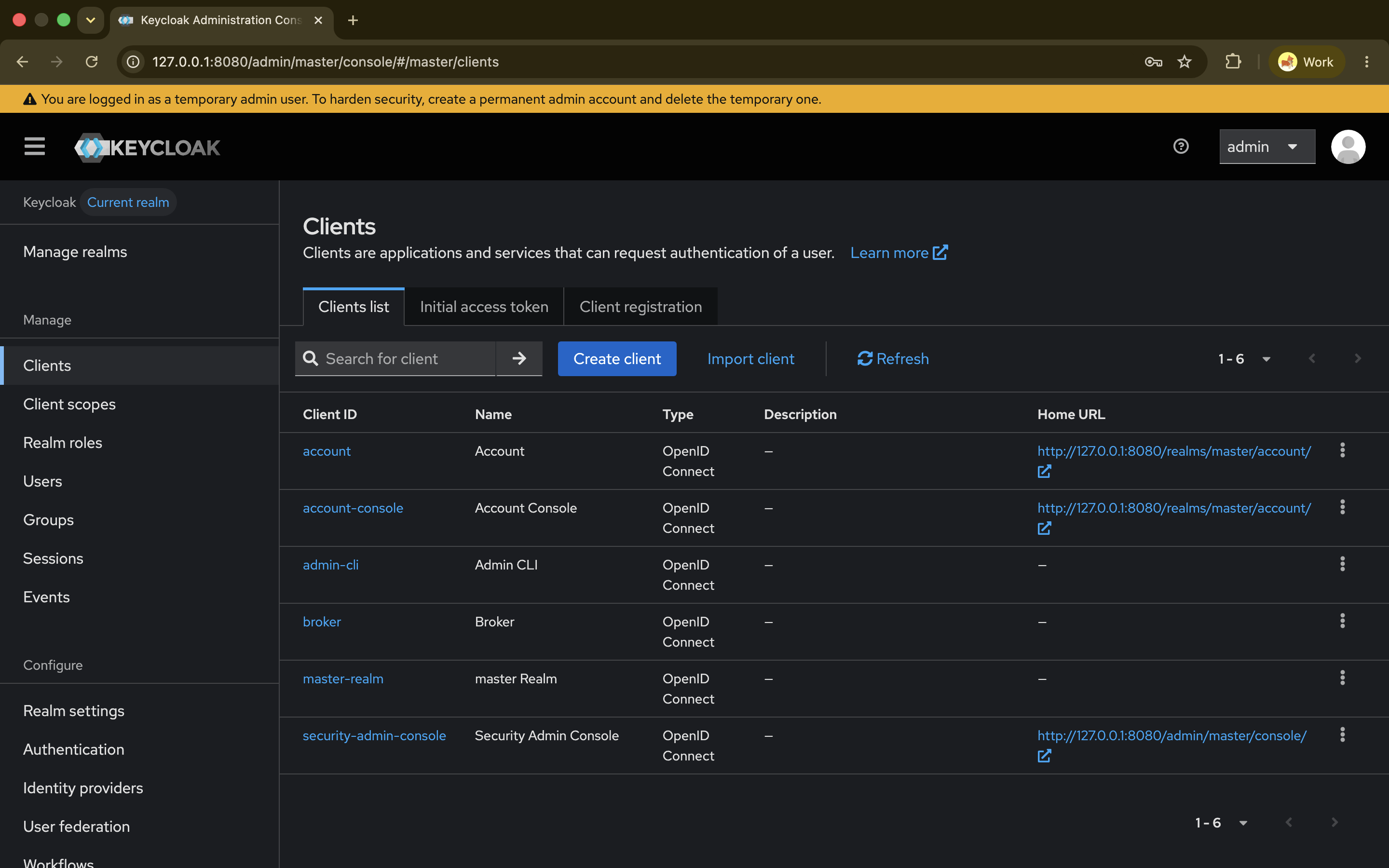The height and width of the screenshot is (868, 1389).
Task: Open the Work profile menu
Action: [x=1307, y=61]
